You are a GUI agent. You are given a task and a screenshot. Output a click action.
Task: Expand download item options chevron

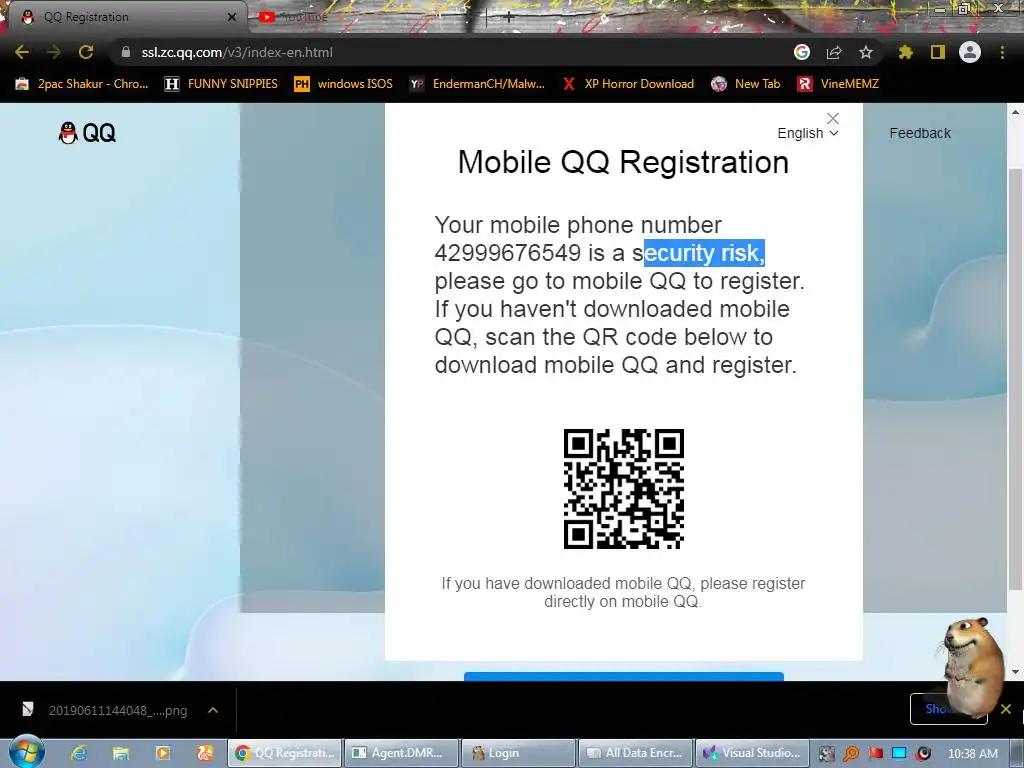tap(213, 710)
